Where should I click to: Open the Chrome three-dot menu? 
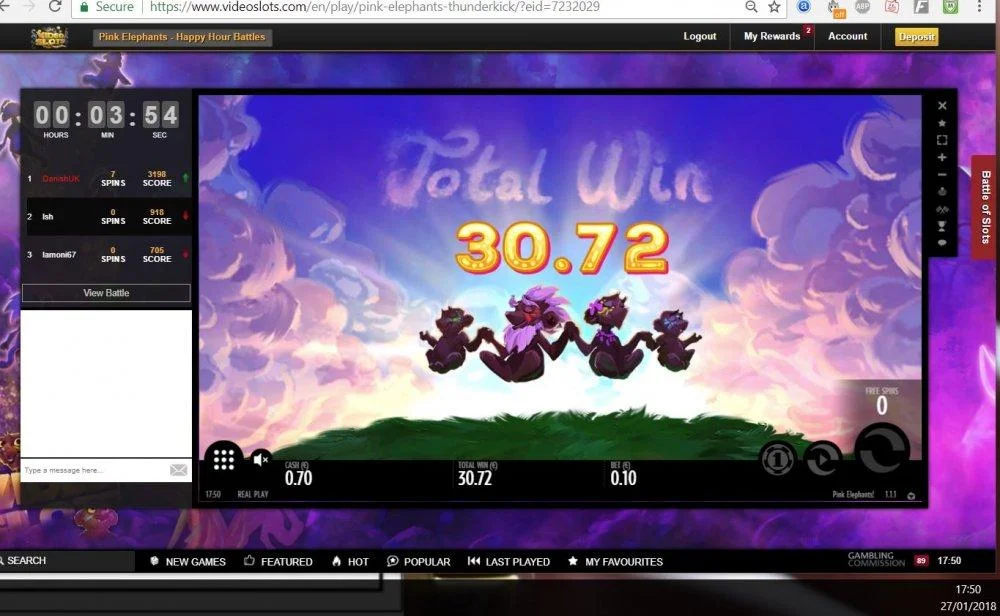(x=980, y=6)
